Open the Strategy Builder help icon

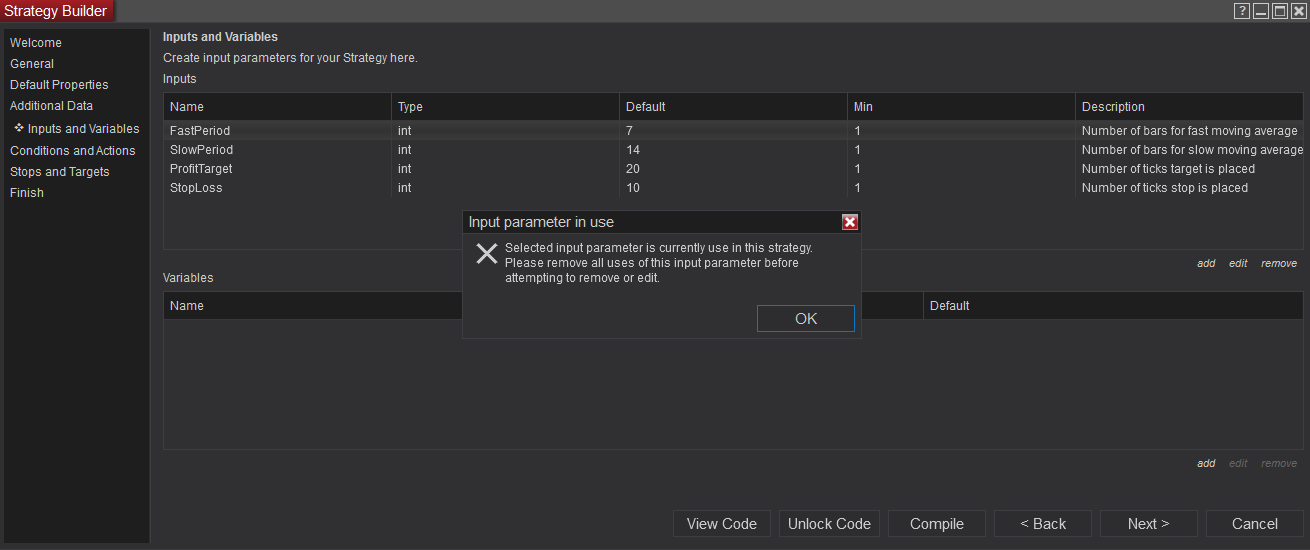click(x=1242, y=11)
